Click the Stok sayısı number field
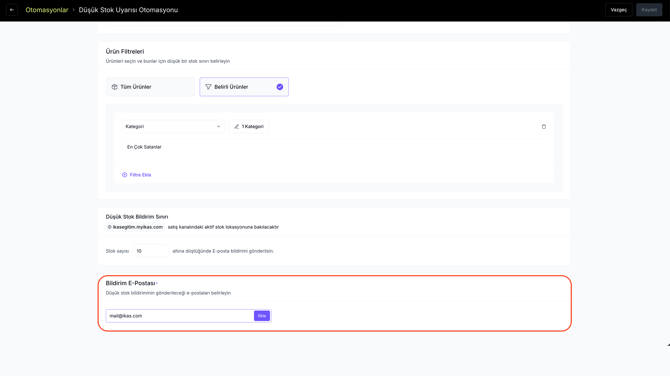This screenshot has height=376, width=670. (x=150, y=251)
